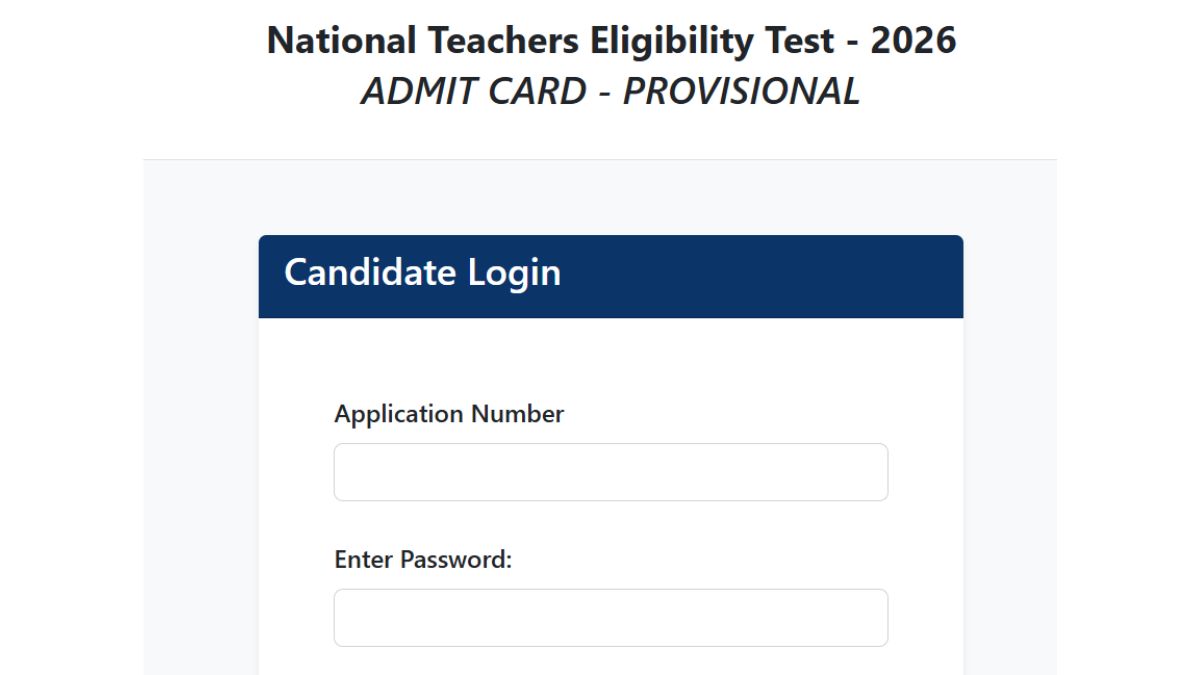Click the Application Number input field
Screen dimensions: 1200x675
coord(610,472)
